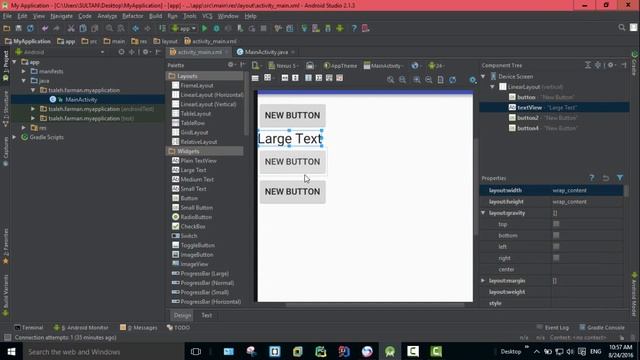Click the layout:width wrap_content value field
640x360 pixels.
pyautogui.click(x=587, y=191)
